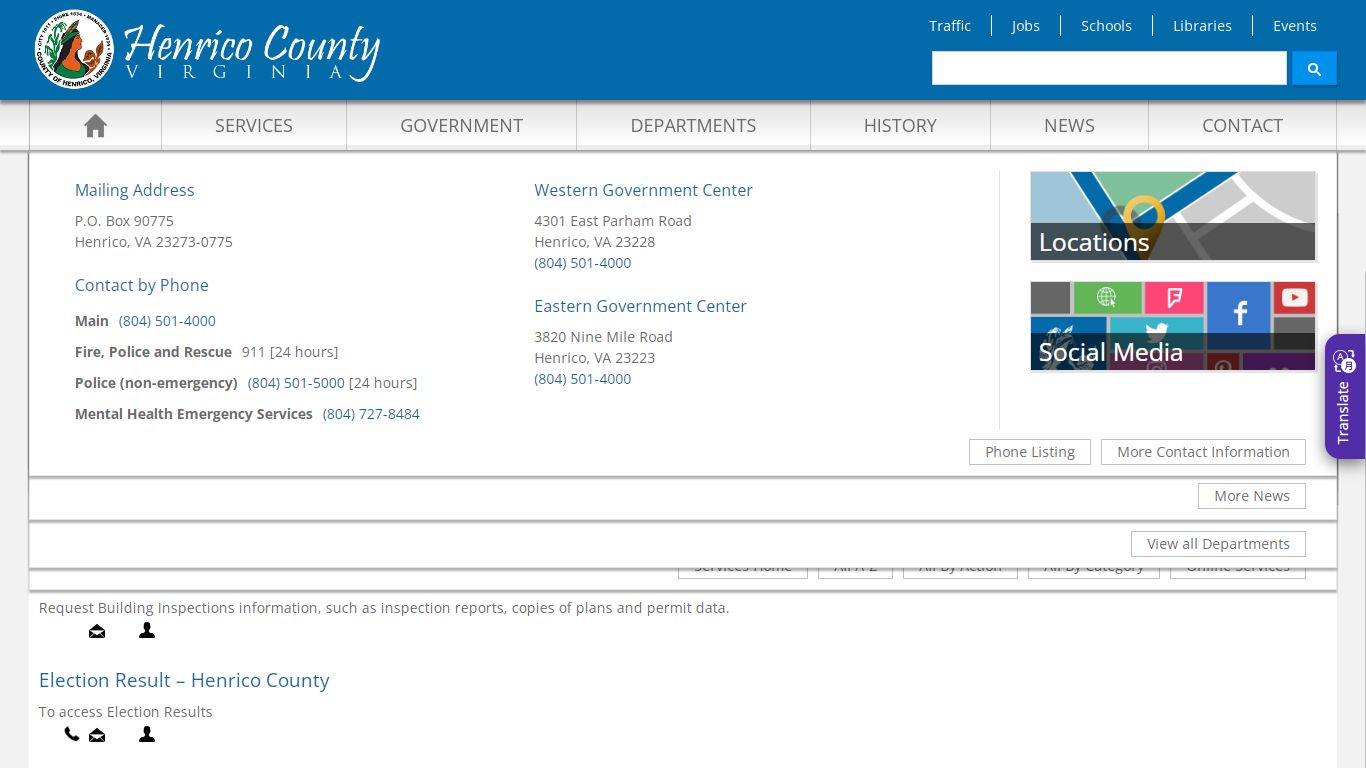Viewport: 1366px width, 768px height.
Task: Follow the Traffic top link
Action: 950,26
